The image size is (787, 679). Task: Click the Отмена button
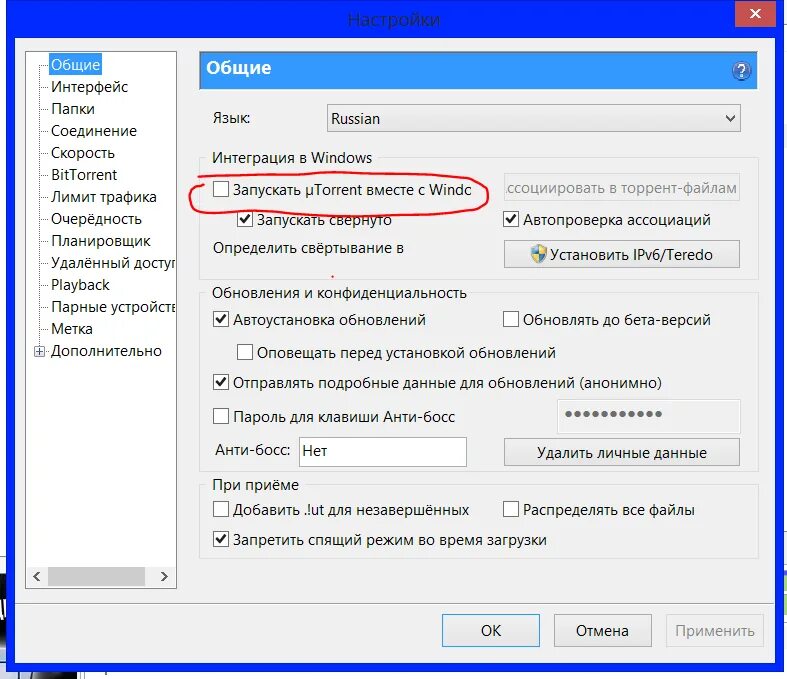pyautogui.click(x=602, y=630)
